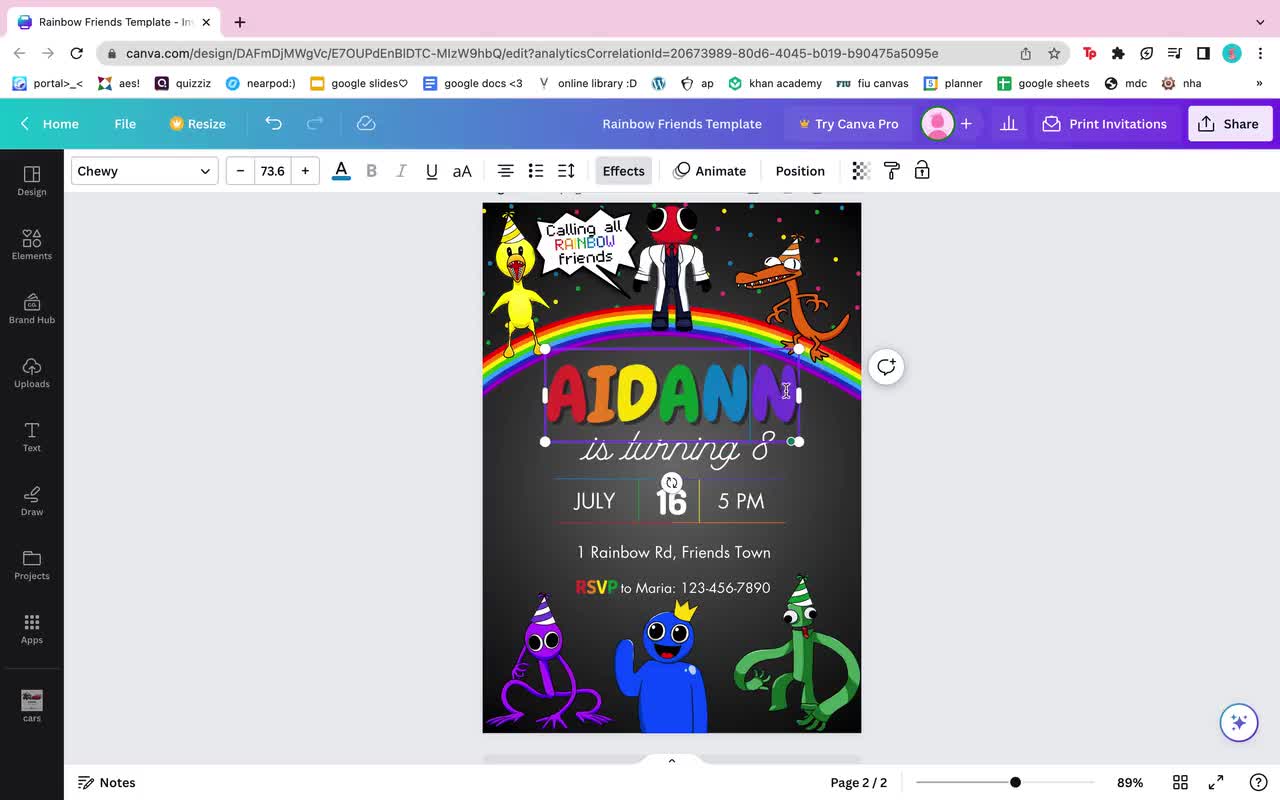Open the text color picker

tap(341, 171)
